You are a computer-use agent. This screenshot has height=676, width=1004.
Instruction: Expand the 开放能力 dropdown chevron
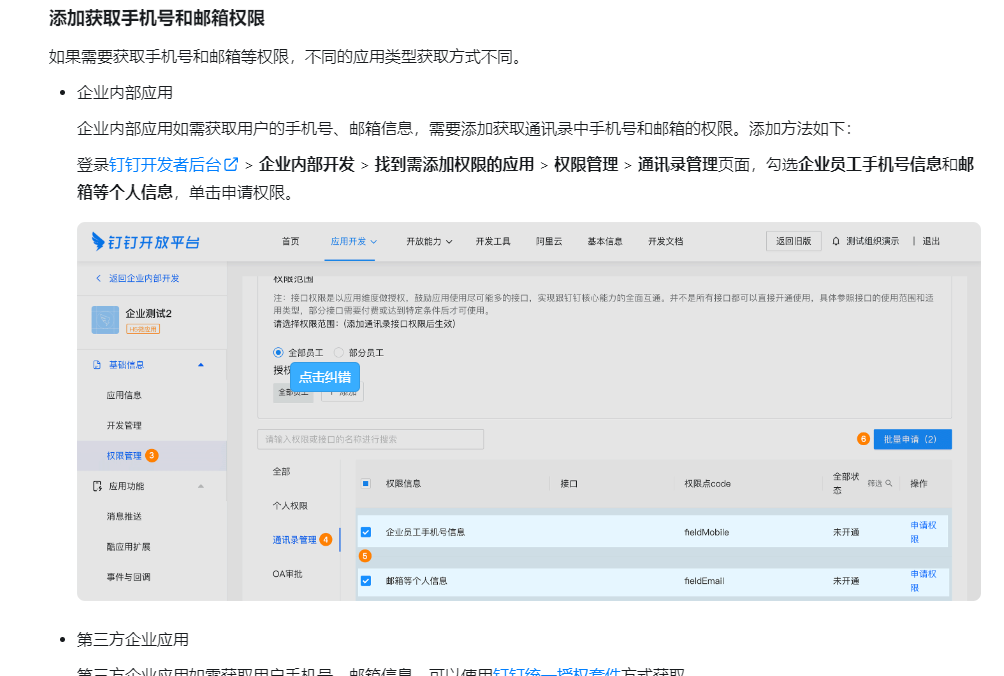coord(449,242)
